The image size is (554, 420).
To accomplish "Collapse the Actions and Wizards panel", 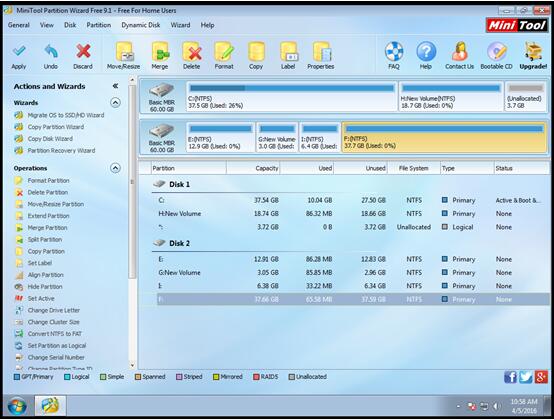I will 115,86.
